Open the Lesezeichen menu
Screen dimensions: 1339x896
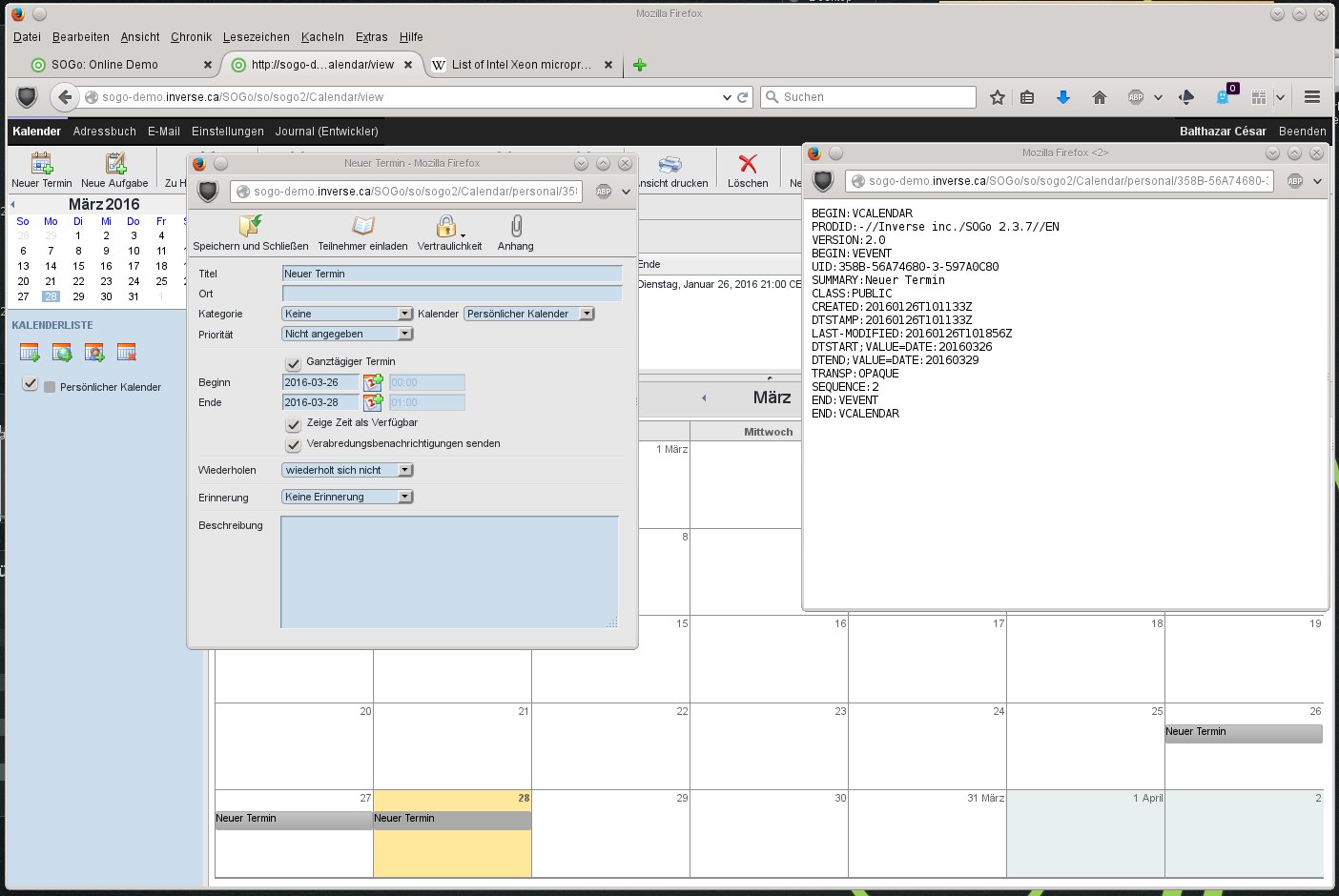256,37
